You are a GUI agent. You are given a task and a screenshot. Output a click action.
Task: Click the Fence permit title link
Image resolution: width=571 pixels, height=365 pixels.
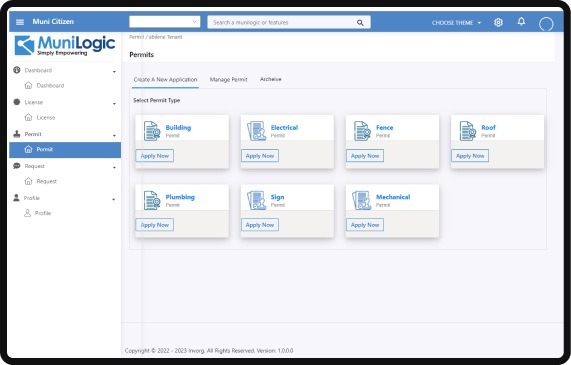(385, 127)
